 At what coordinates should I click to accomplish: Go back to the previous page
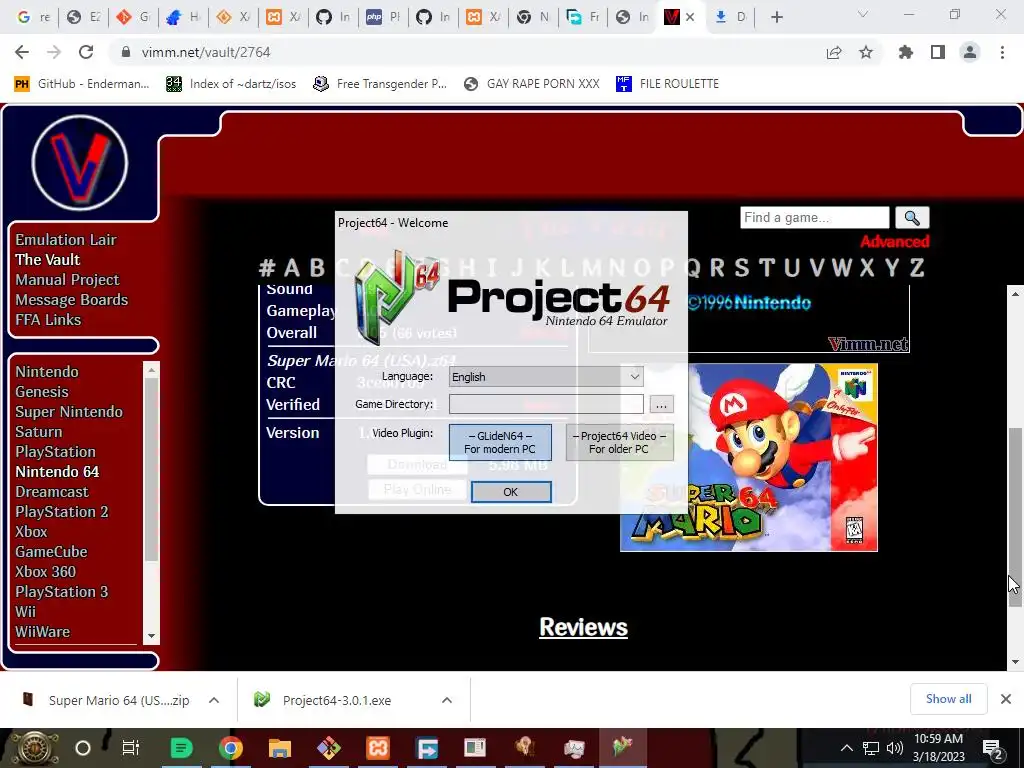coord(22,52)
